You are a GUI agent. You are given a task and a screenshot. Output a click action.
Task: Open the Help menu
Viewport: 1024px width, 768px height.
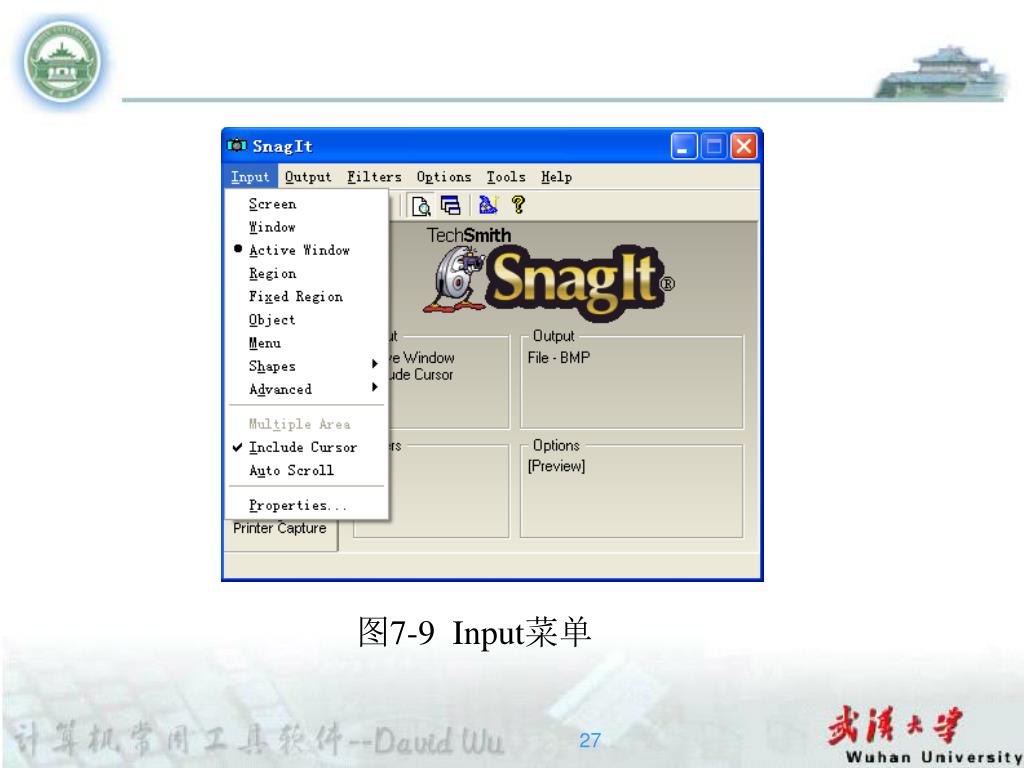click(x=556, y=177)
